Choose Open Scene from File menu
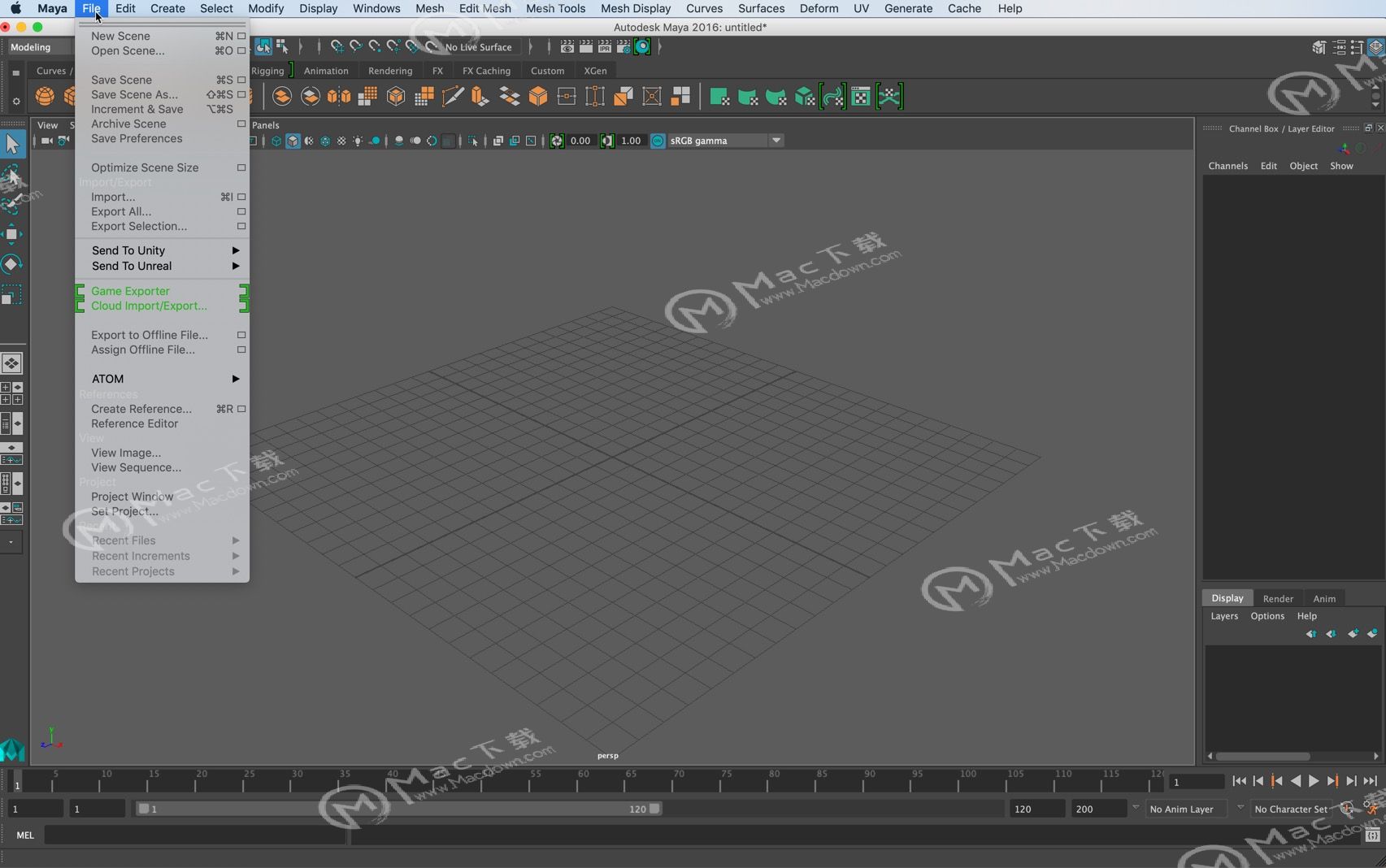The height and width of the screenshot is (868, 1386). click(x=162, y=50)
